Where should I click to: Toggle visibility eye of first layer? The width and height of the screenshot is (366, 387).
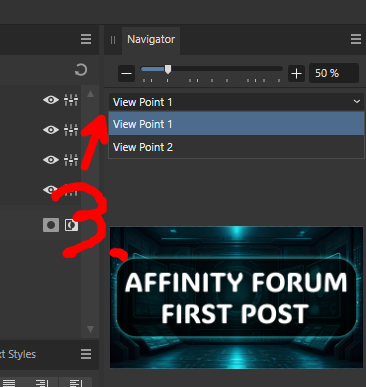51,100
